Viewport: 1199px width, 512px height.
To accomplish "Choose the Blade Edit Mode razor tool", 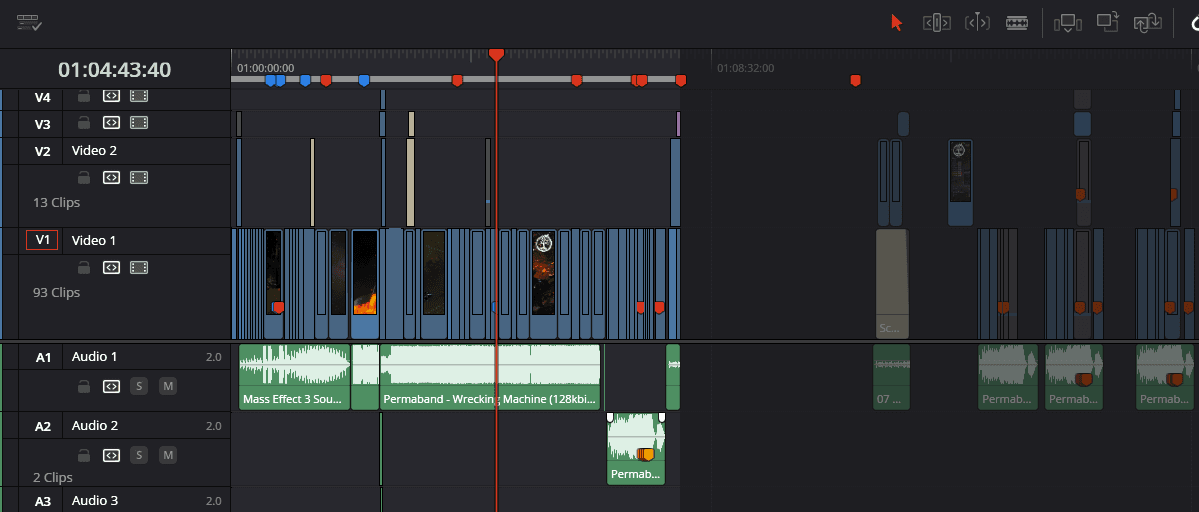I will 1017,22.
